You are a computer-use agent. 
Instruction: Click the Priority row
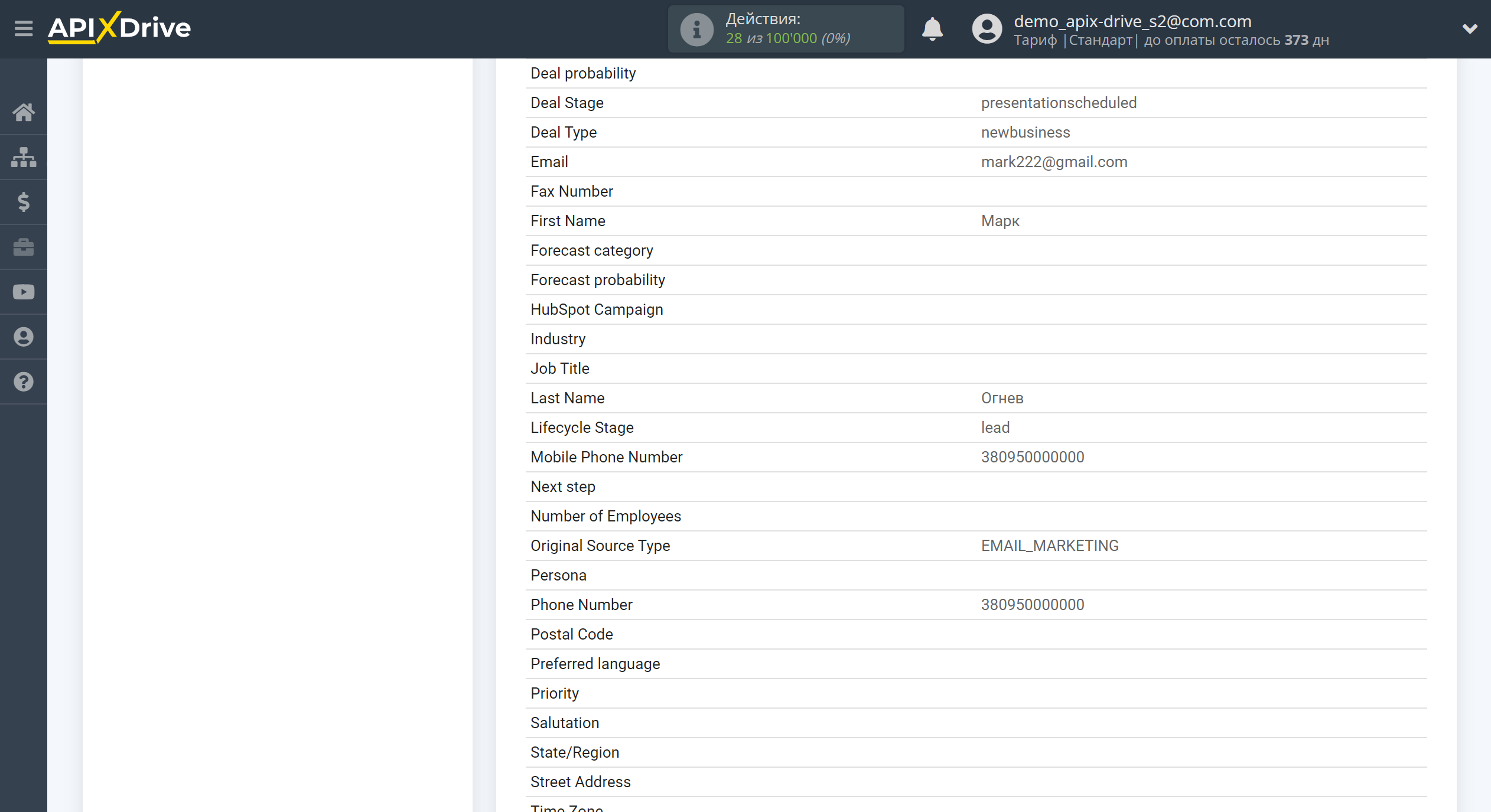click(x=976, y=693)
